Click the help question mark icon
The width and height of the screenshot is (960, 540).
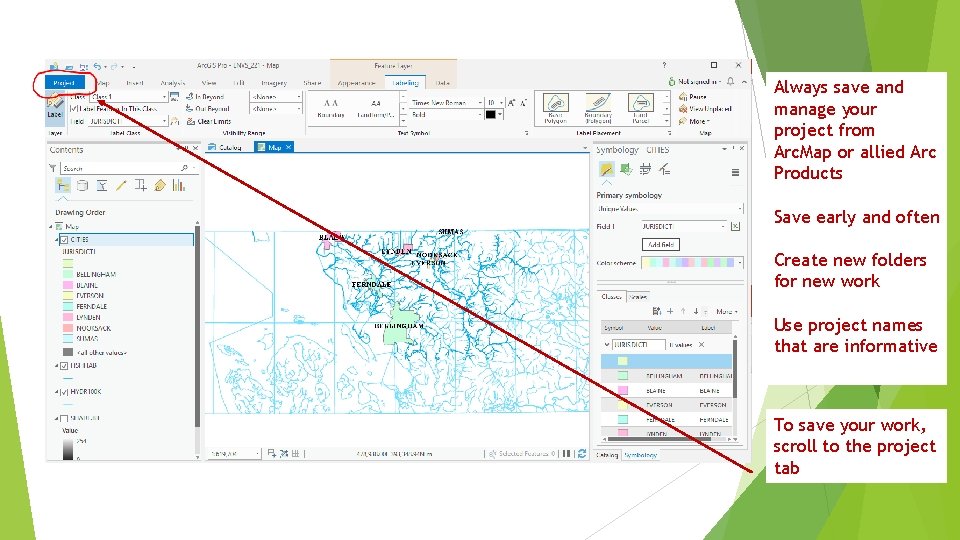tap(664, 65)
